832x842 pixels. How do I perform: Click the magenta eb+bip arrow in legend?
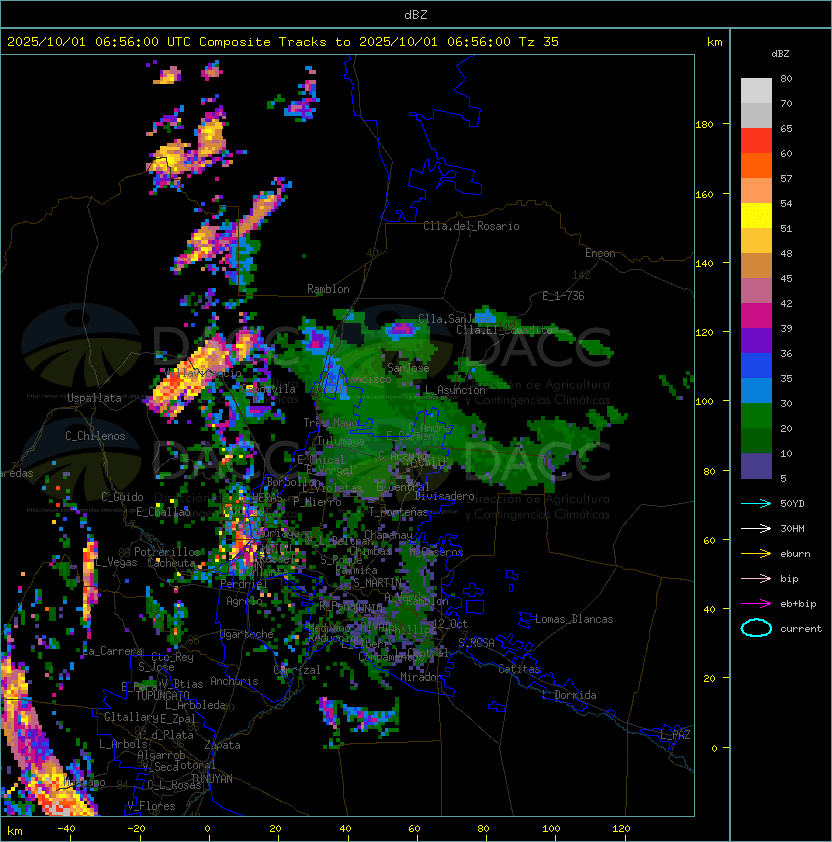[x=756, y=604]
